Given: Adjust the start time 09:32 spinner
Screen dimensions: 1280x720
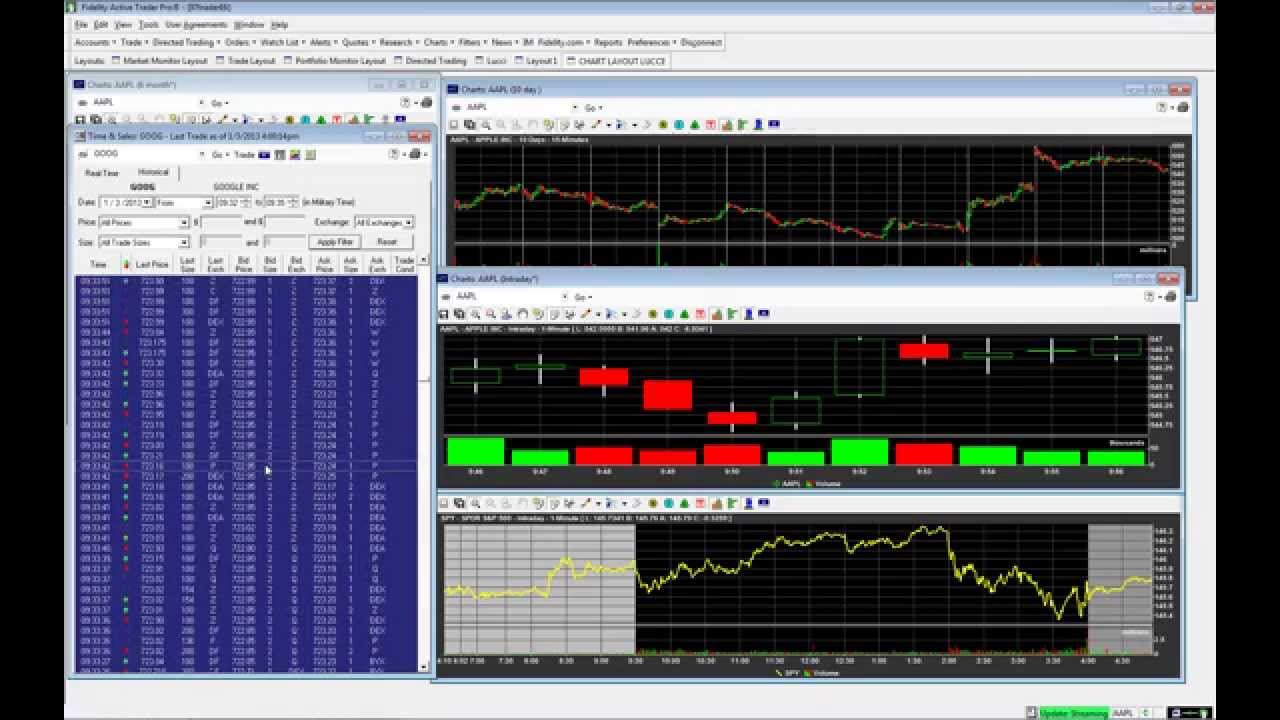Looking at the screenshot, I should (247, 202).
